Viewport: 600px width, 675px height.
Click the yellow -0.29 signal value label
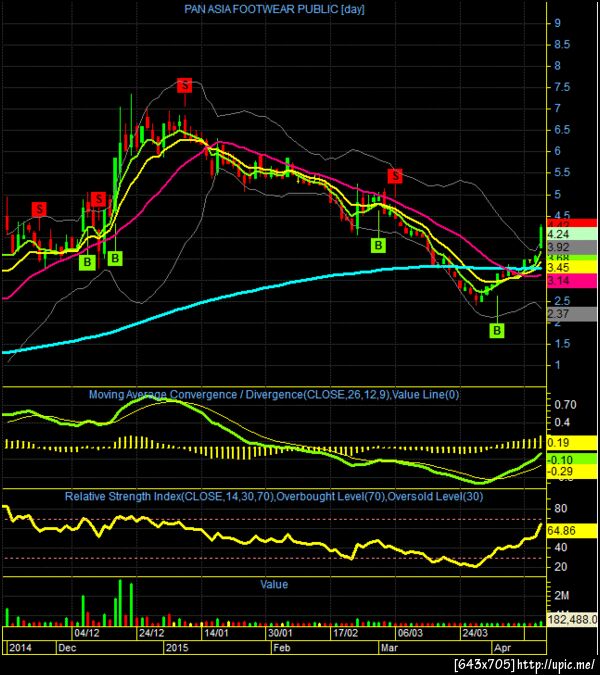[x=572, y=471]
